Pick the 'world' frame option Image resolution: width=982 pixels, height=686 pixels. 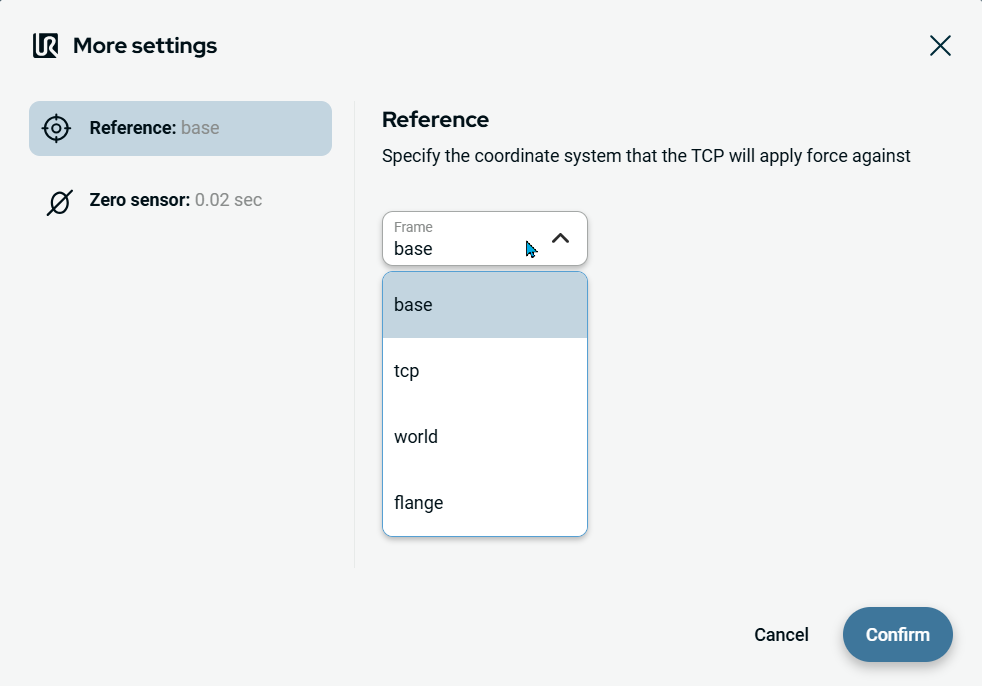(x=484, y=437)
